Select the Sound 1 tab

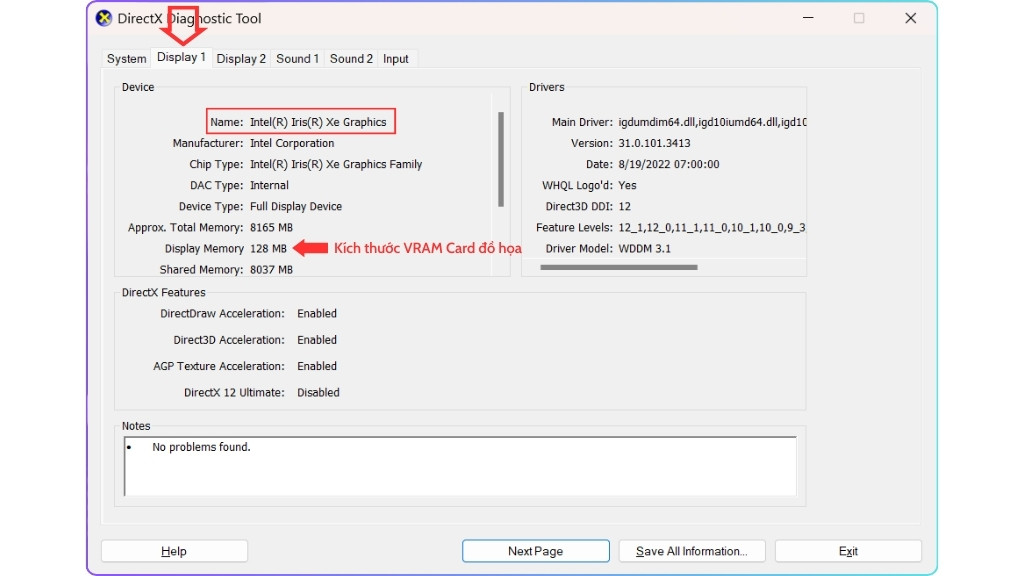coord(297,58)
